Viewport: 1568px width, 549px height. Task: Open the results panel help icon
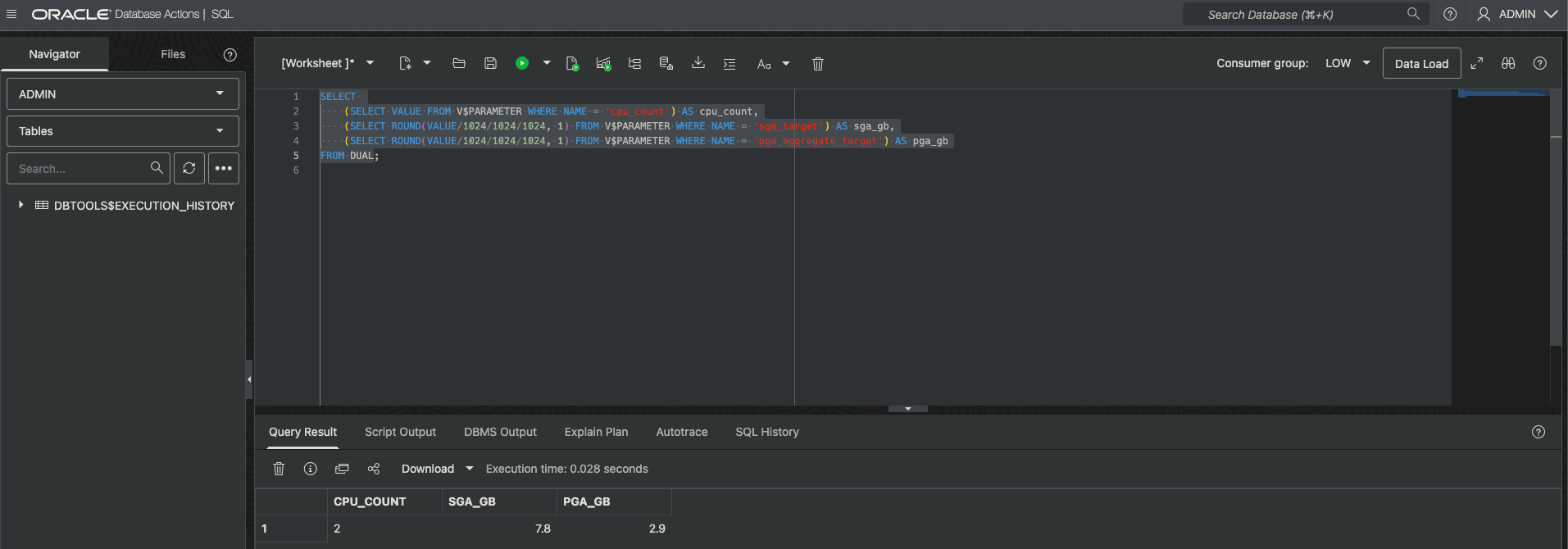pos(1538,432)
